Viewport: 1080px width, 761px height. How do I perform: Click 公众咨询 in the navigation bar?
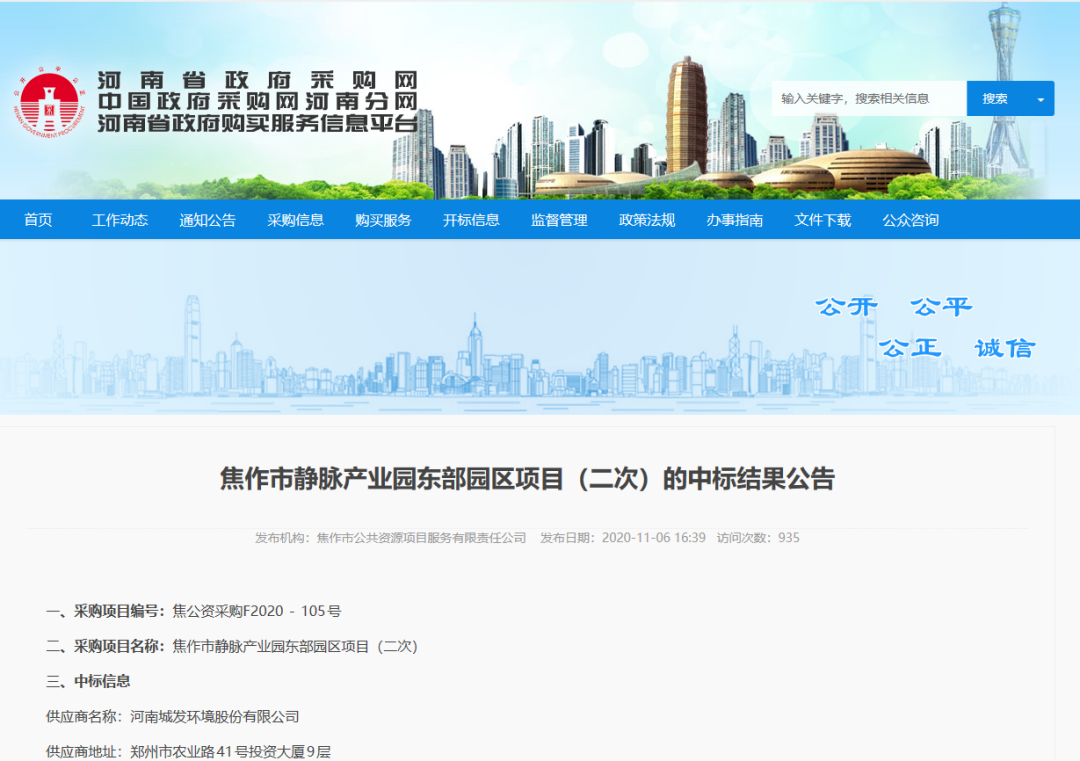pos(910,220)
